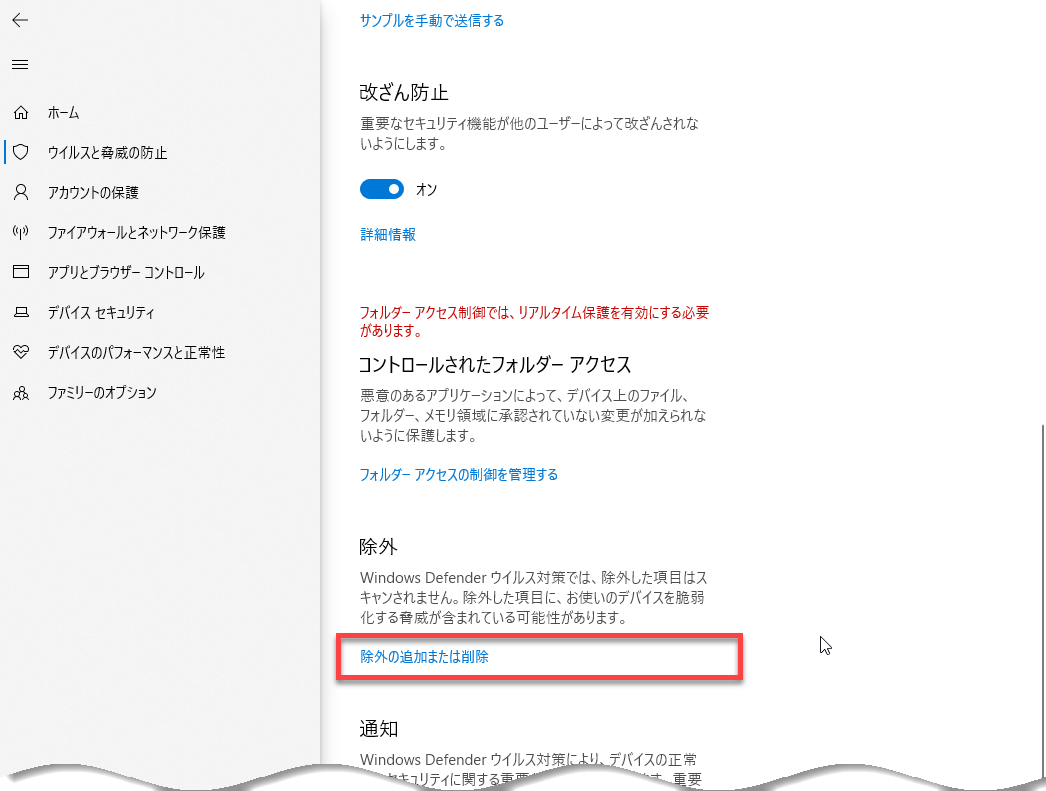
Task: Select ファミリーのオプション menu label
Action: coord(102,393)
